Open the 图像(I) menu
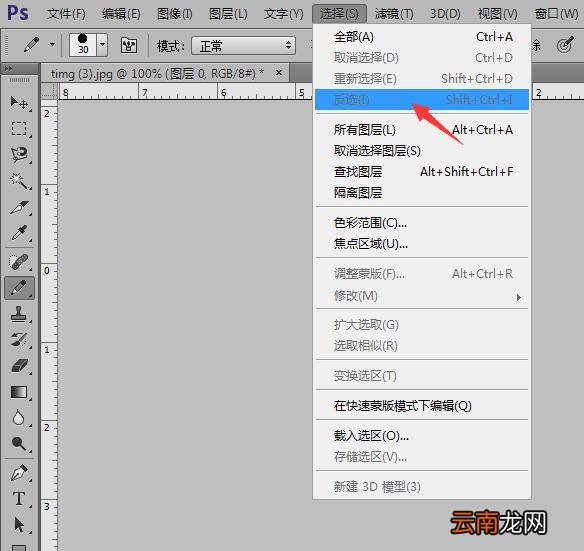Image resolution: width=584 pixels, height=551 pixels. pyautogui.click(x=175, y=14)
